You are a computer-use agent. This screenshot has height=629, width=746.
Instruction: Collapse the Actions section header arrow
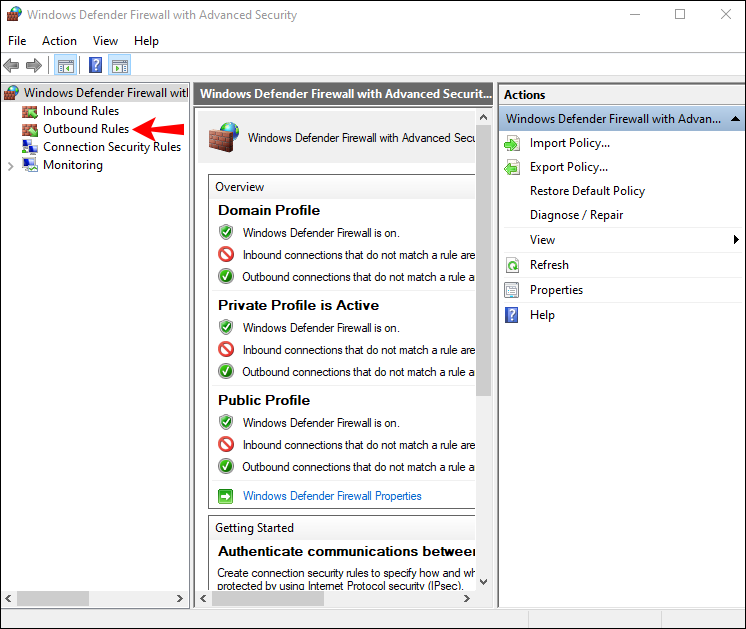point(735,118)
